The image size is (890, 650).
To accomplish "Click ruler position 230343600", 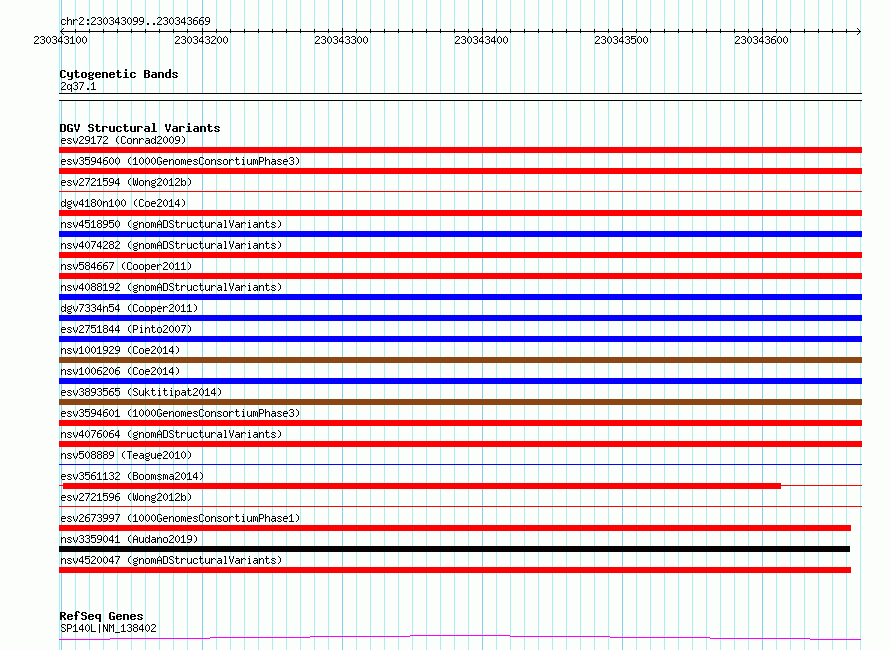I will [x=762, y=40].
